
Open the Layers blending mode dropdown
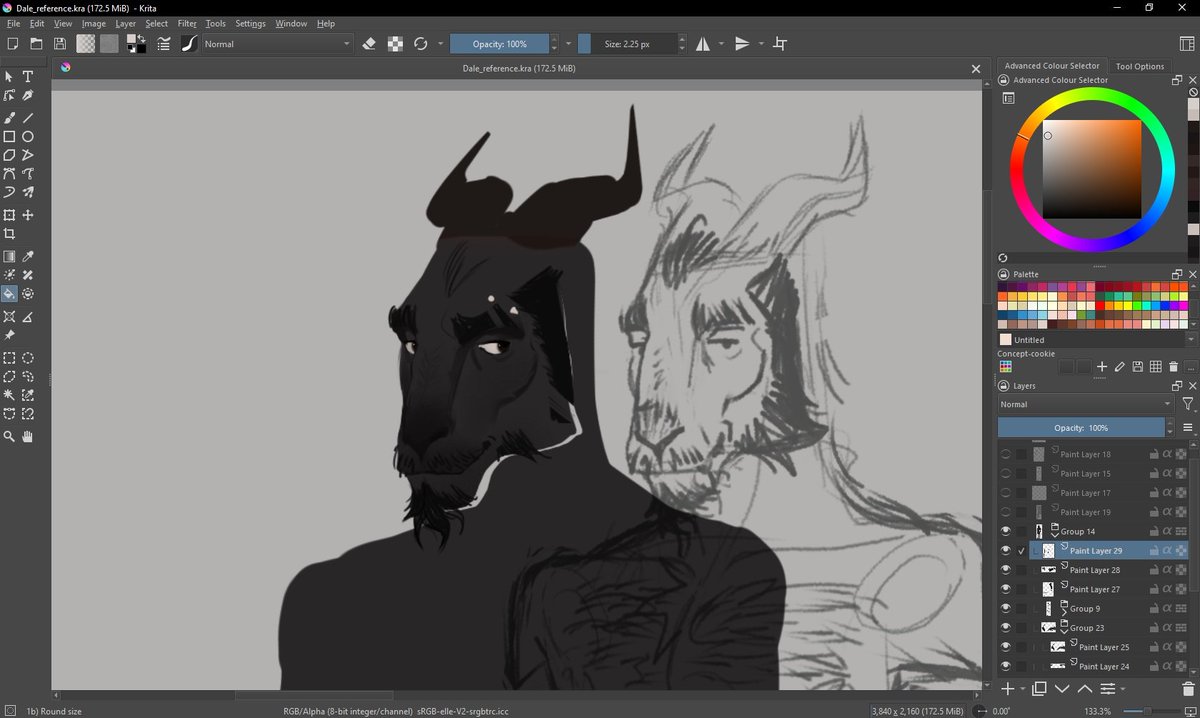[1086, 404]
